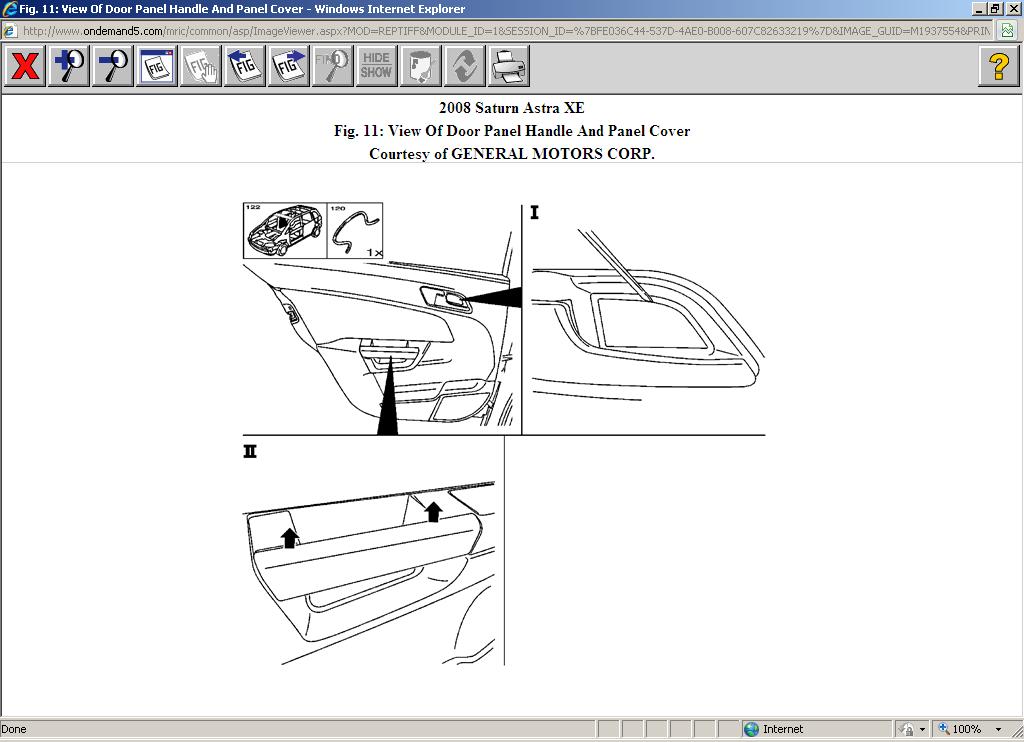Open help with question mark icon
The height and width of the screenshot is (742, 1024).
point(999,66)
